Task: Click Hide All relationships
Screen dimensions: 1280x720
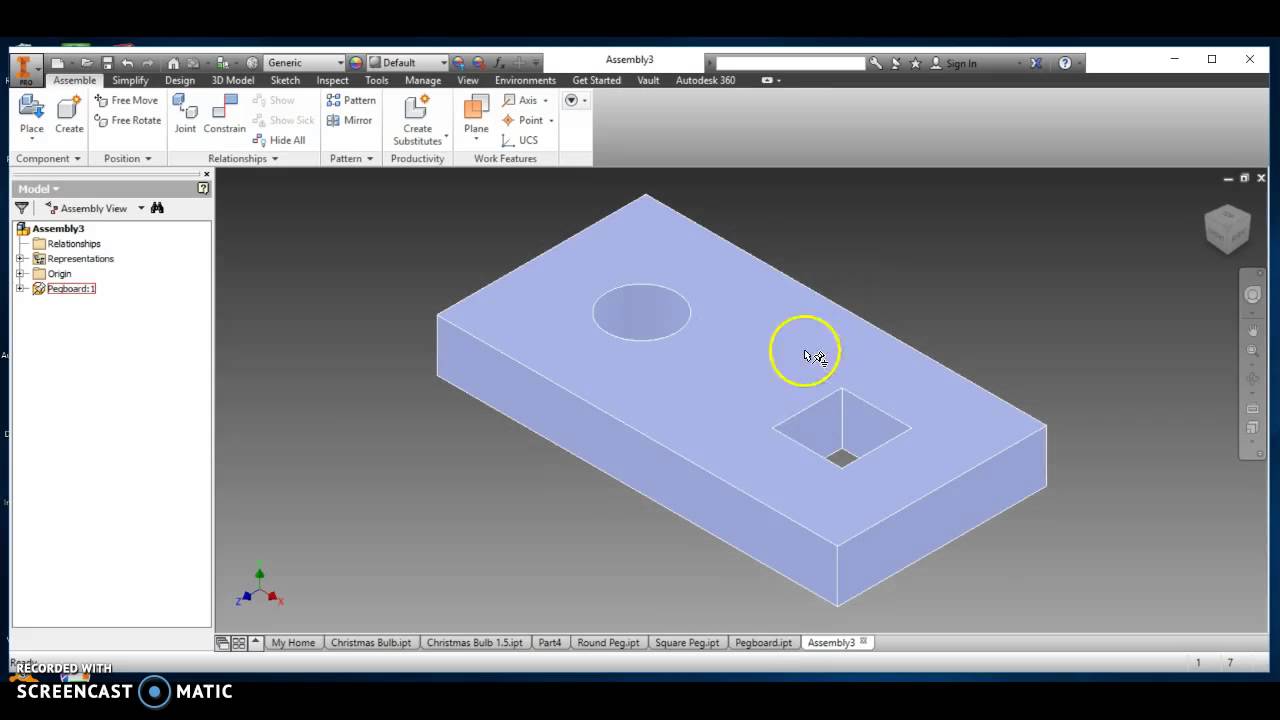Action: (279, 140)
